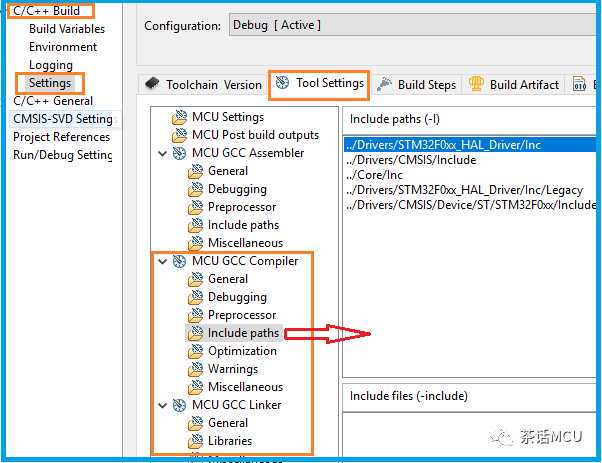
Task: Open Project References page
Action: point(61,137)
